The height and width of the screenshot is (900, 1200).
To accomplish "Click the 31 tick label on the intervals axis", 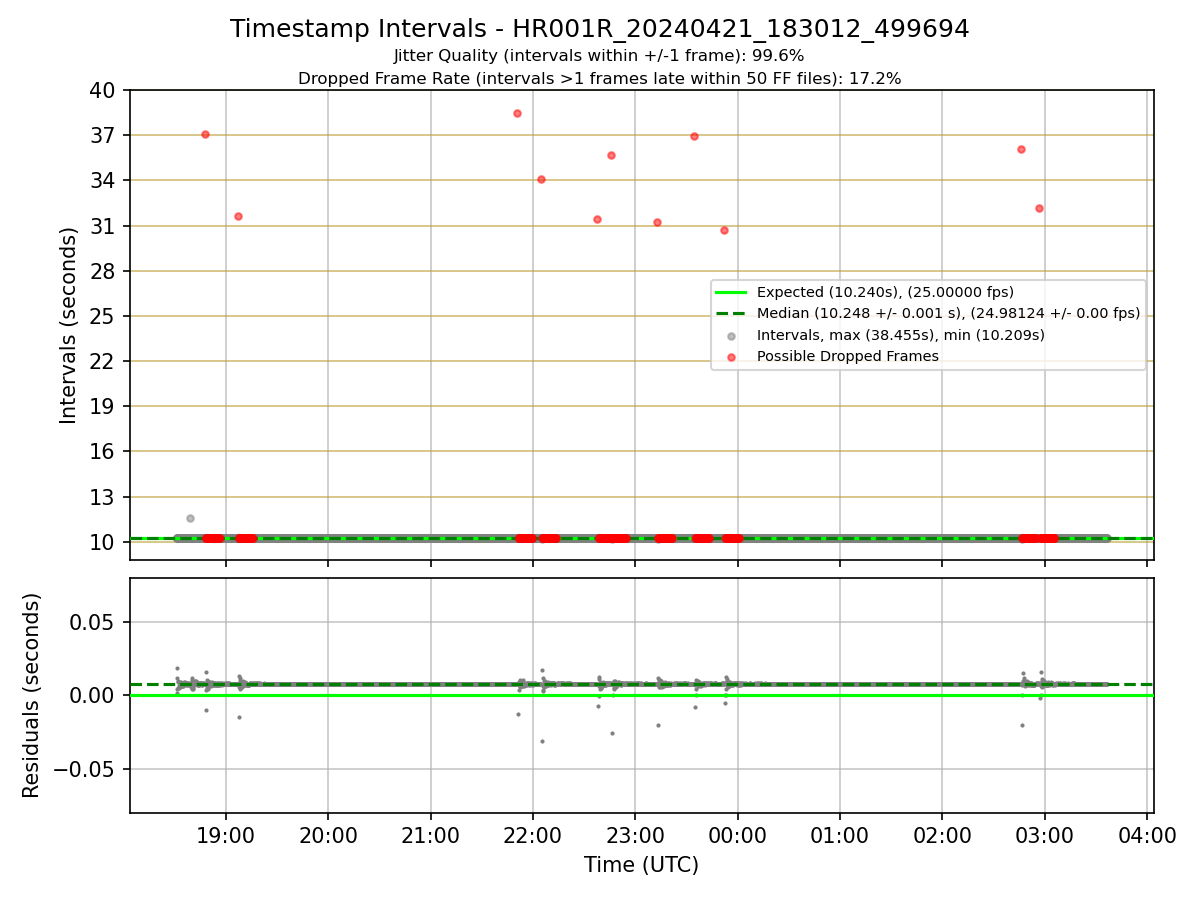I will [104, 226].
